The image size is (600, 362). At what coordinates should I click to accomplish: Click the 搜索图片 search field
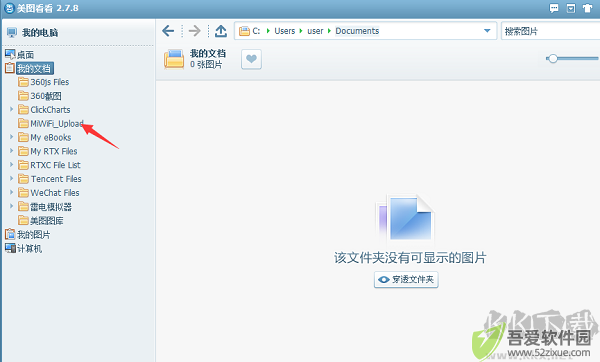551,31
